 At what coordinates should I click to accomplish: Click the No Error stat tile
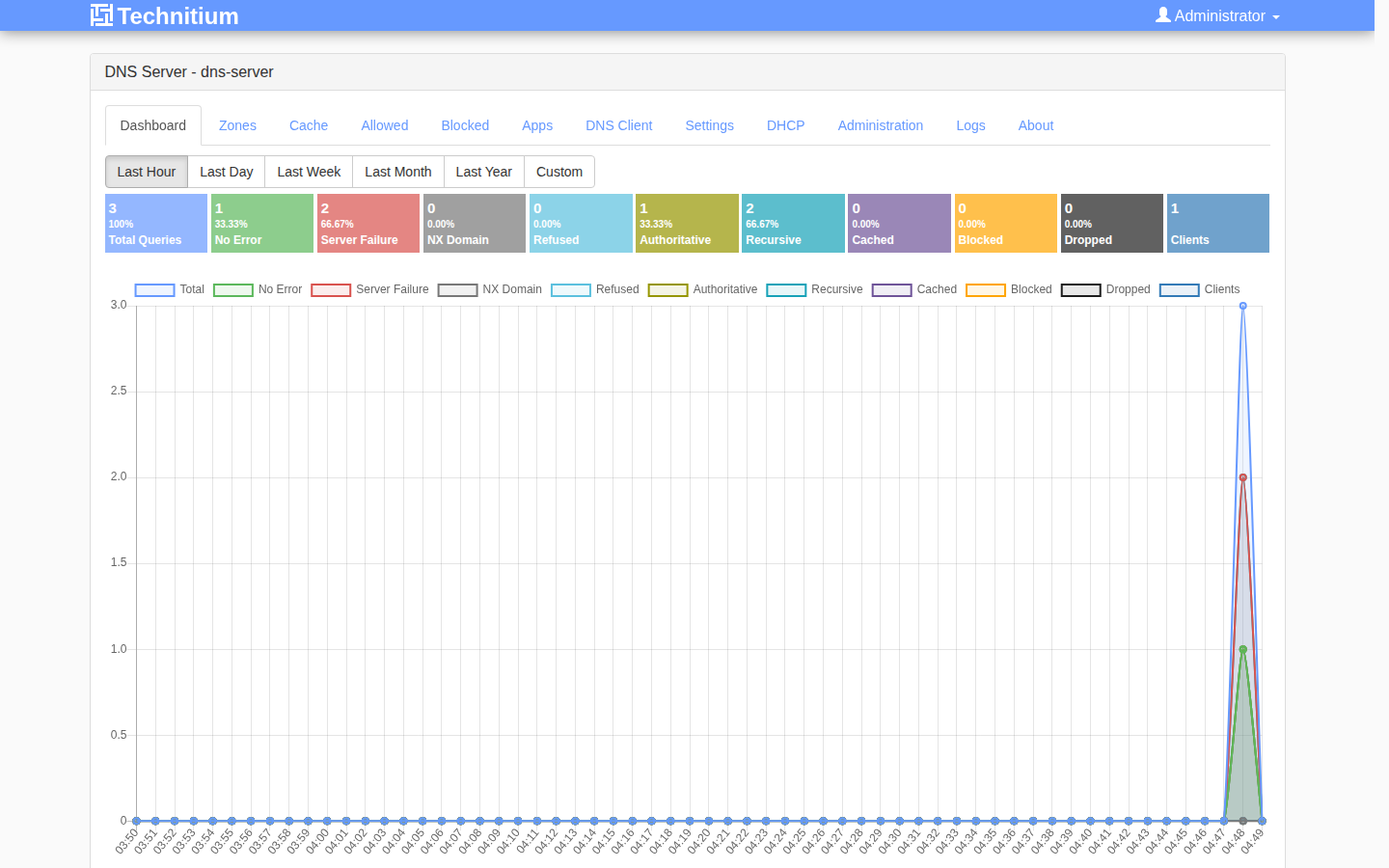pyautogui.click(x=262, y=224)
